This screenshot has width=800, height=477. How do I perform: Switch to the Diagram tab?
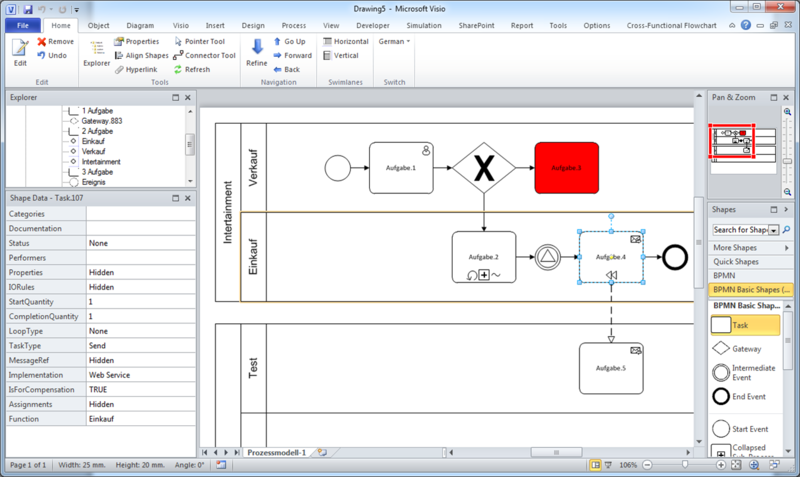pos(140,25)
